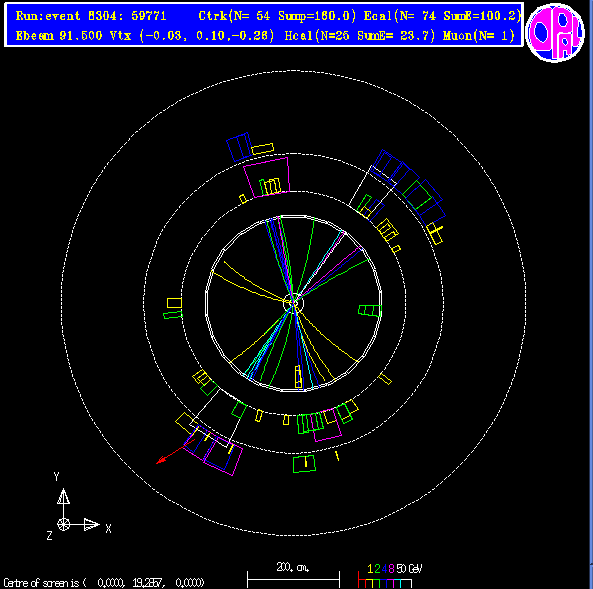This screenshot has width=593, height=589.
Task: Click the Run:event 8304: 59771 label
Action: tap(91, 16)
